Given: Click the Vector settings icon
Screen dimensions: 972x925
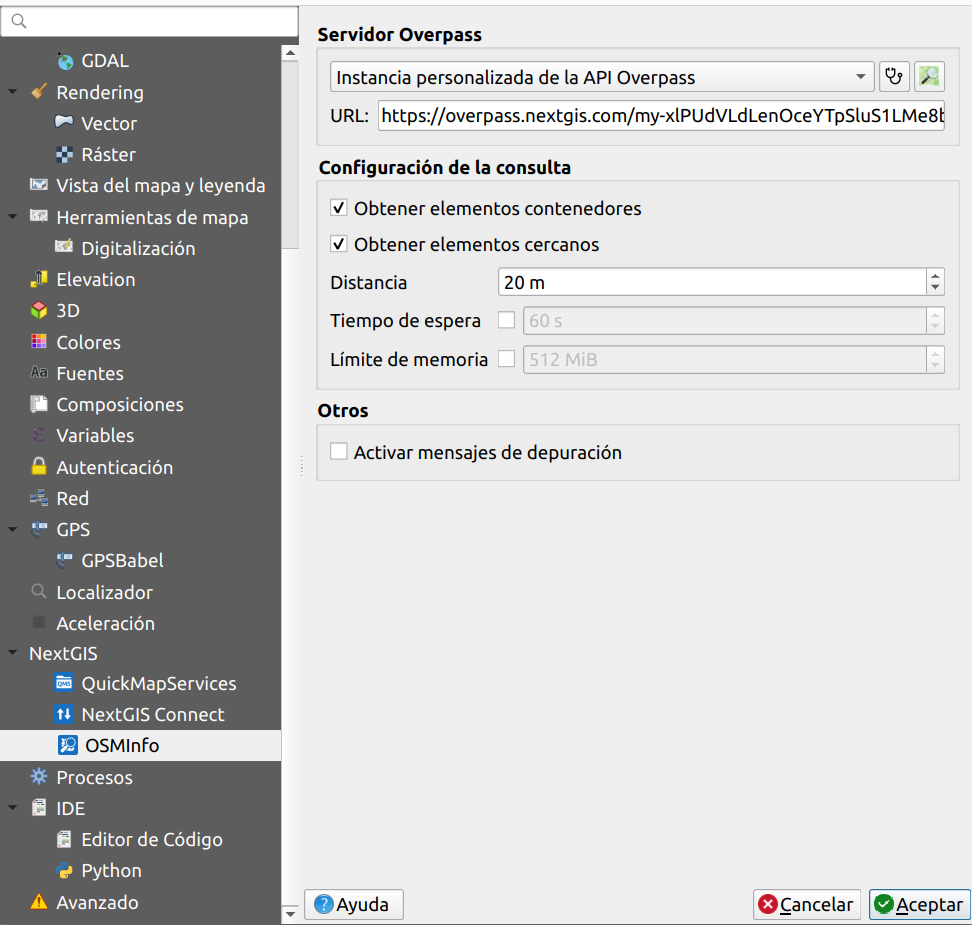Looking at the screenshot, I should pyautogui.click(x=64, y=122).
